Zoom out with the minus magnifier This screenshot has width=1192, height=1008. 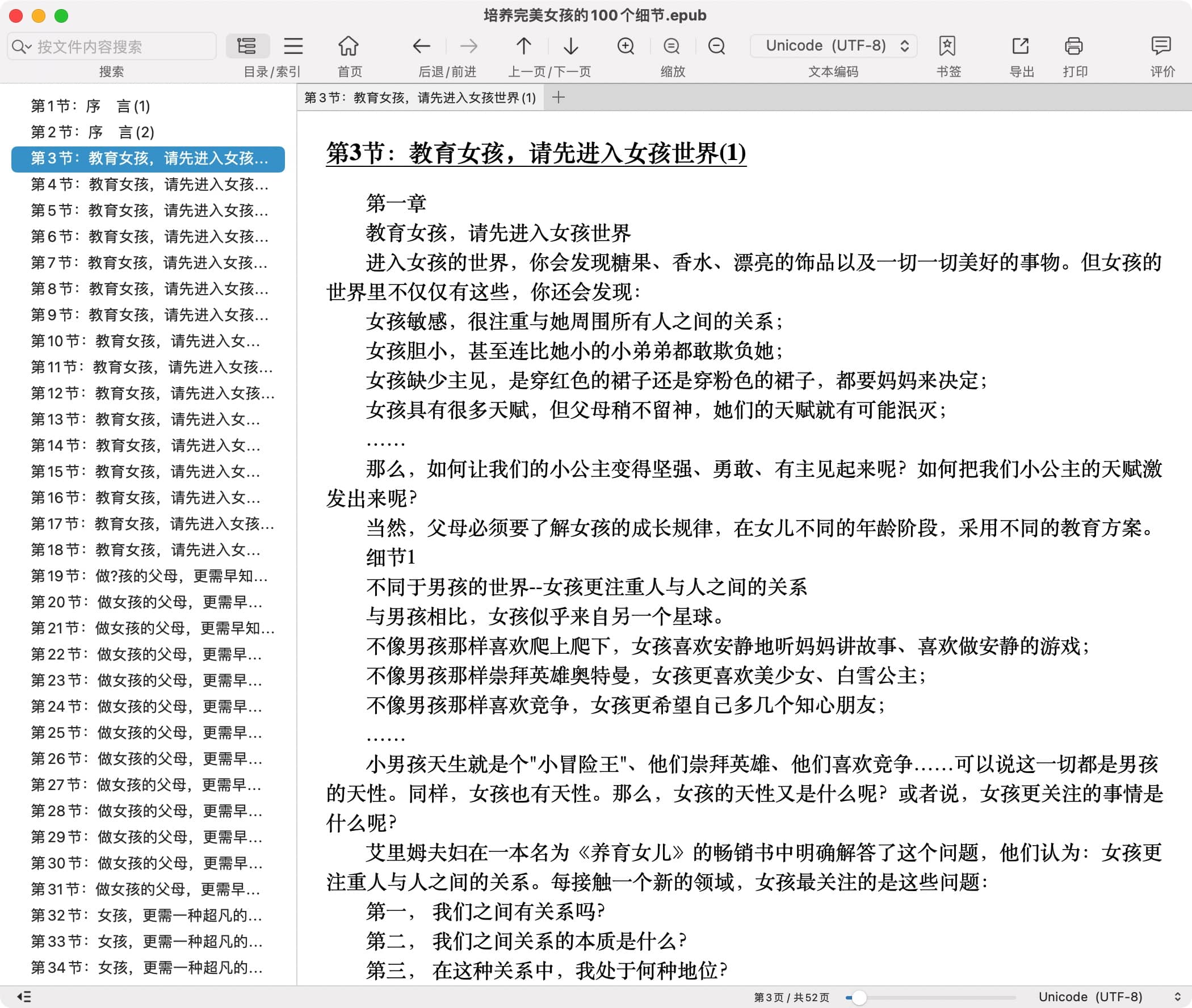click(716, 46)
